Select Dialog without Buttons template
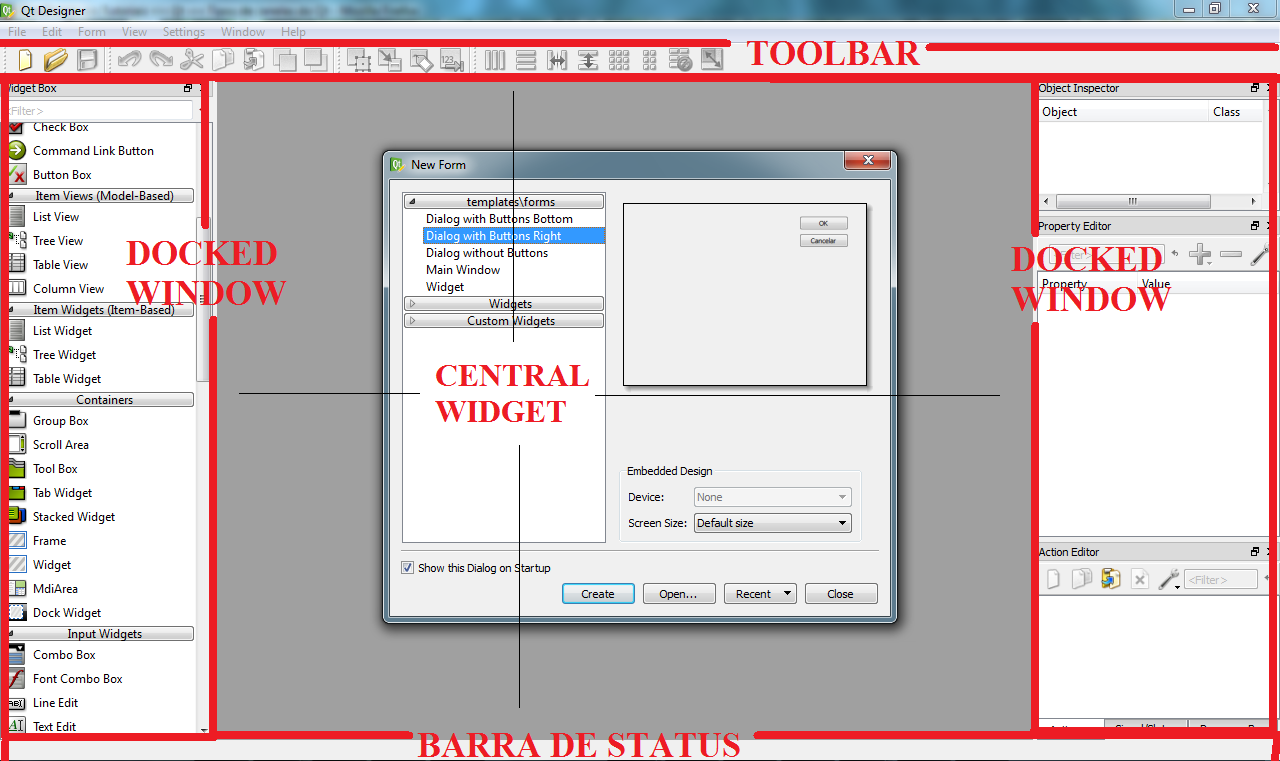The image size is (1280, 761). pos(487,253)
